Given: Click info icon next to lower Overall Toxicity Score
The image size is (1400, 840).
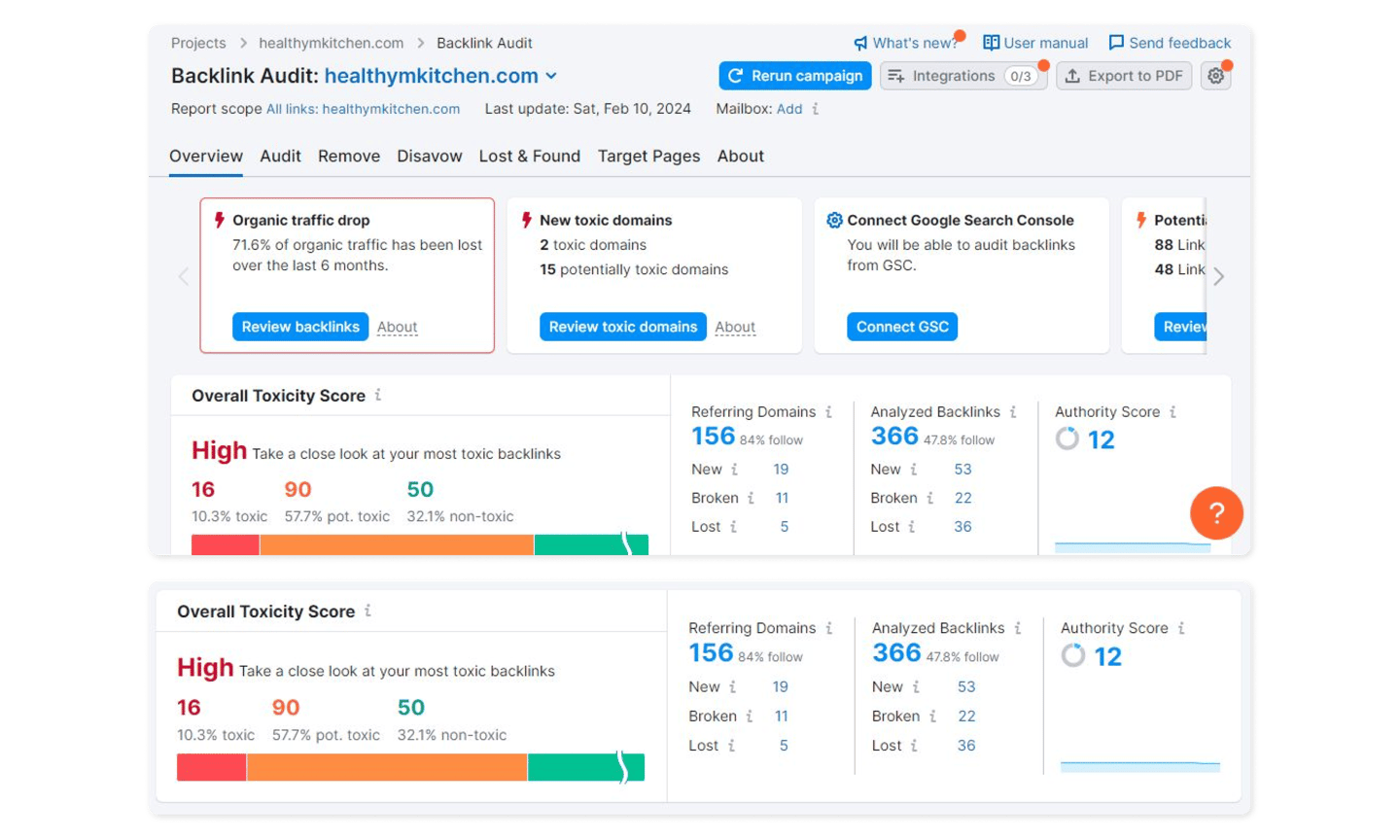Looking at the screenshot, I should click(x=367, y=611).
